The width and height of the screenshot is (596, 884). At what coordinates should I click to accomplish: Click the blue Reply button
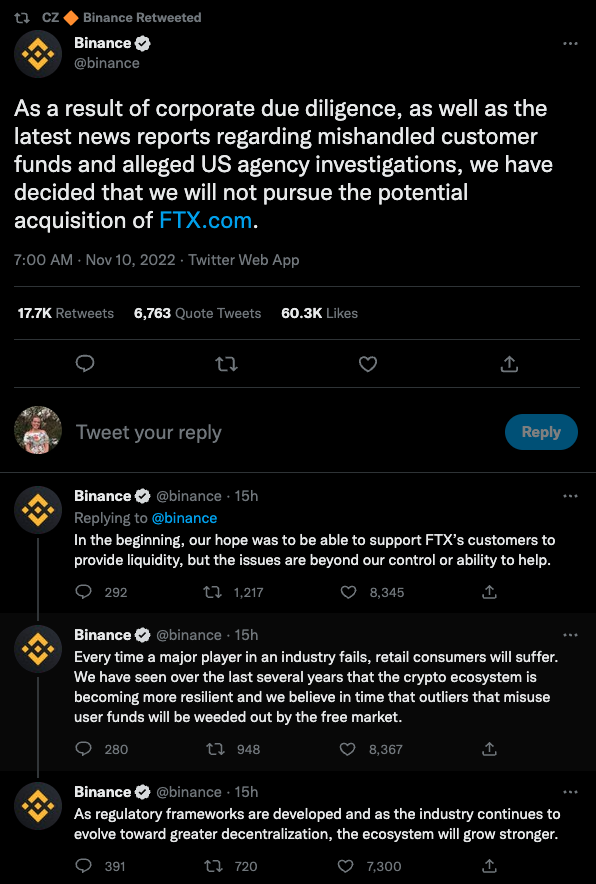[541, 432]
